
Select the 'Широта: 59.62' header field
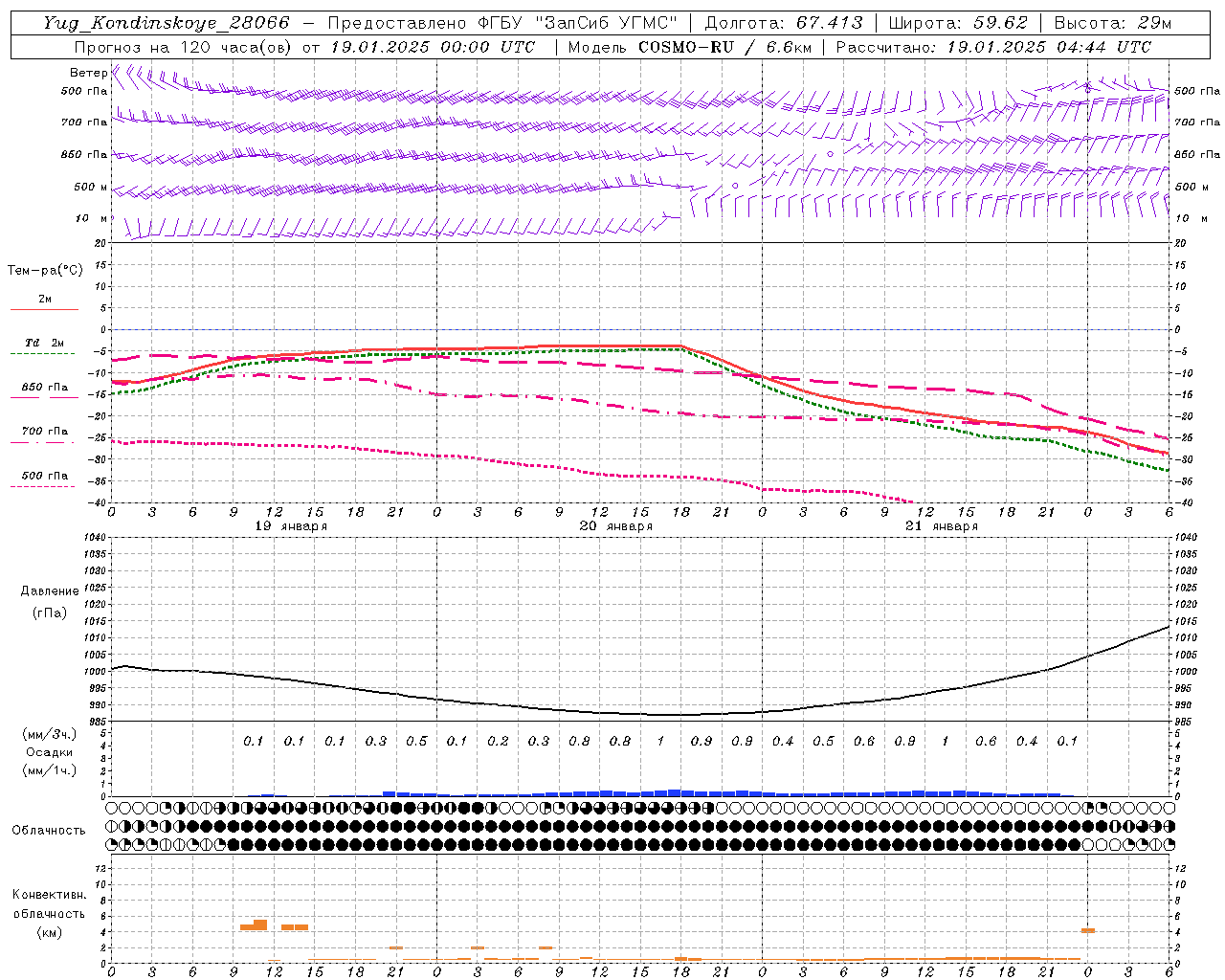tap(958, 23)
